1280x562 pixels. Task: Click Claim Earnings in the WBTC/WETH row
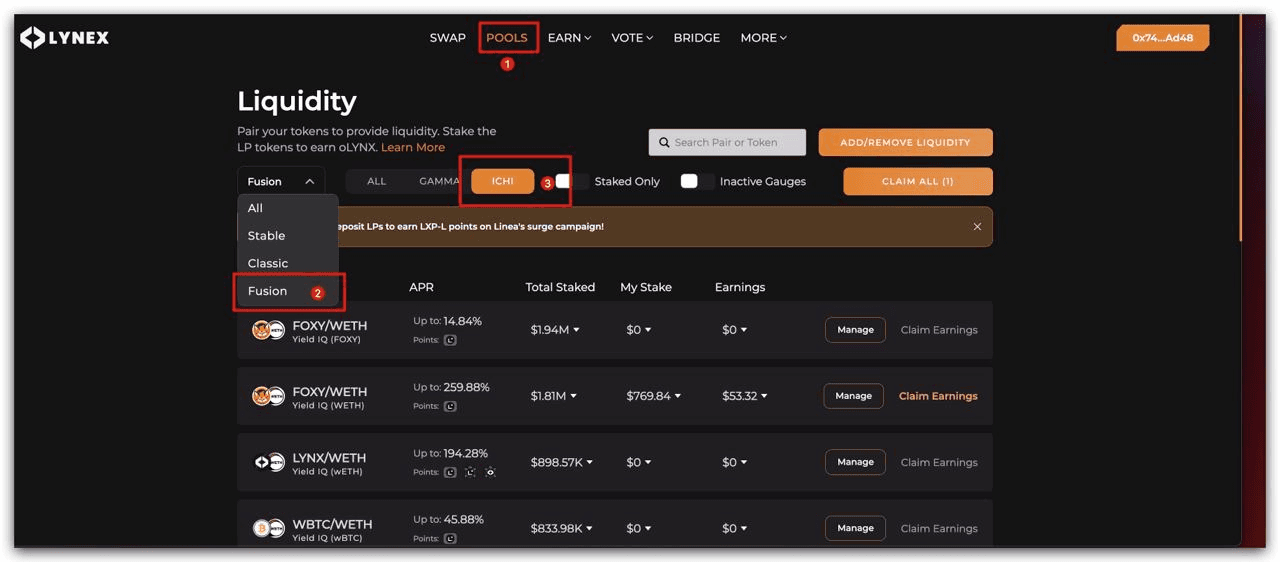pyautogui.click(x=939, y=528)
